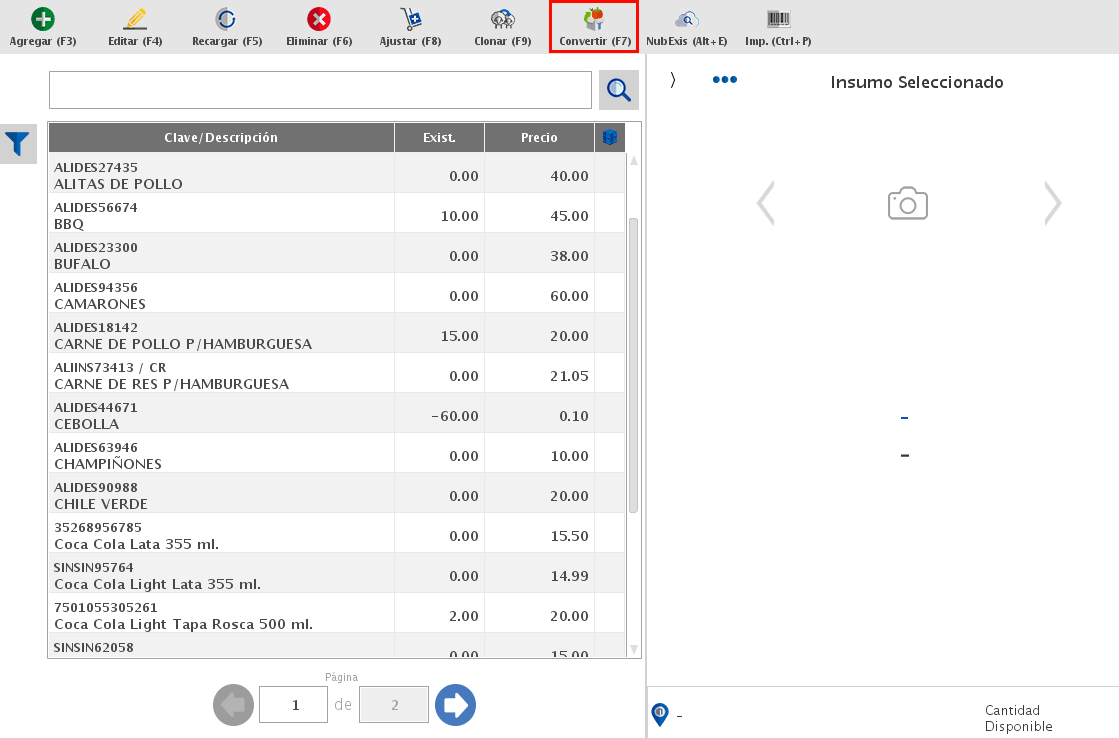Select the Clonar (F9) clone icon
Screen dimensions: 1119x738
tap(502, 20)
